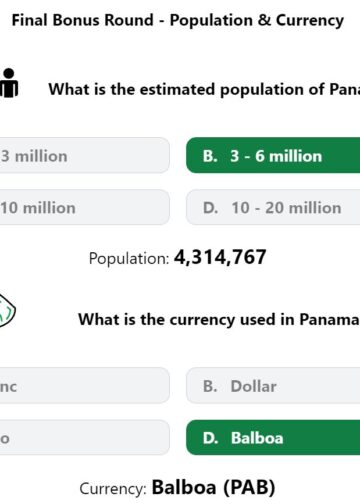The image size is (360, 504).
Task: Pick the cut-off currency option ending in 'o'
Action: click(85, 437)
